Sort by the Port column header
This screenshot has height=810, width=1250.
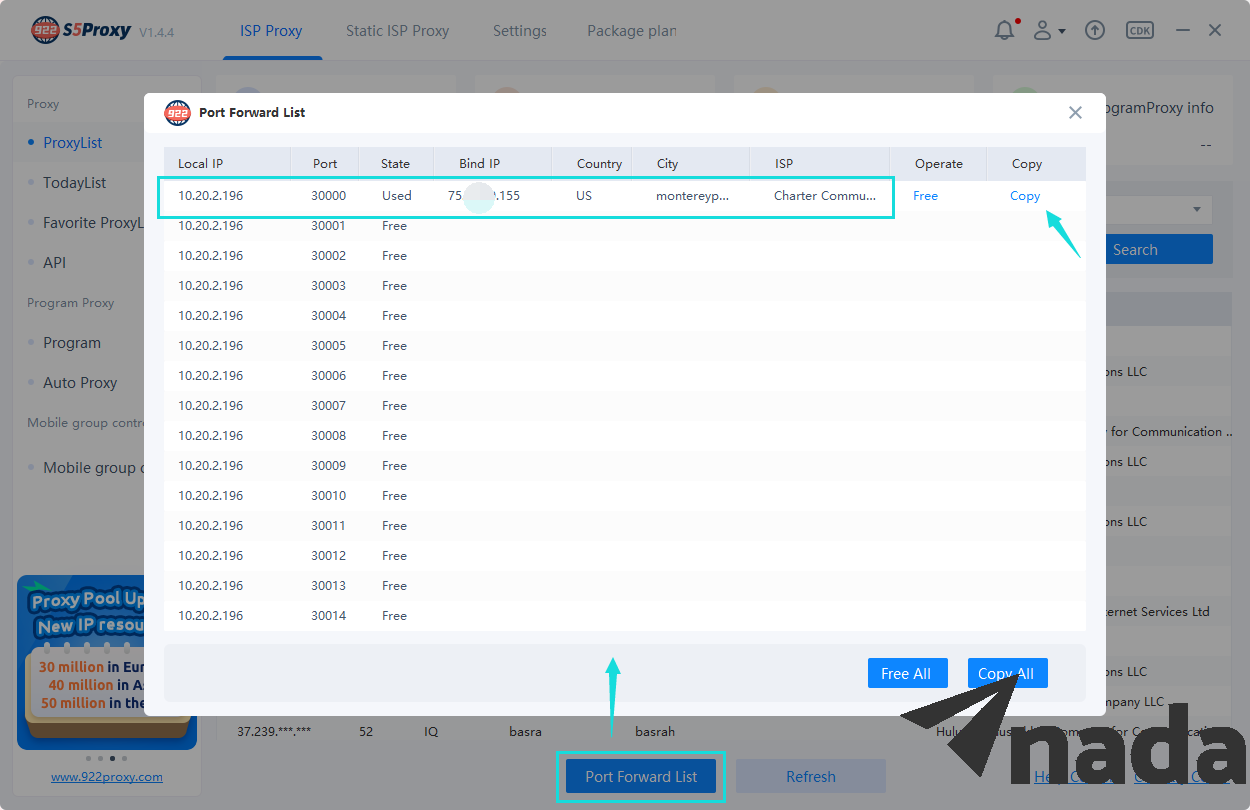[327, 164]
